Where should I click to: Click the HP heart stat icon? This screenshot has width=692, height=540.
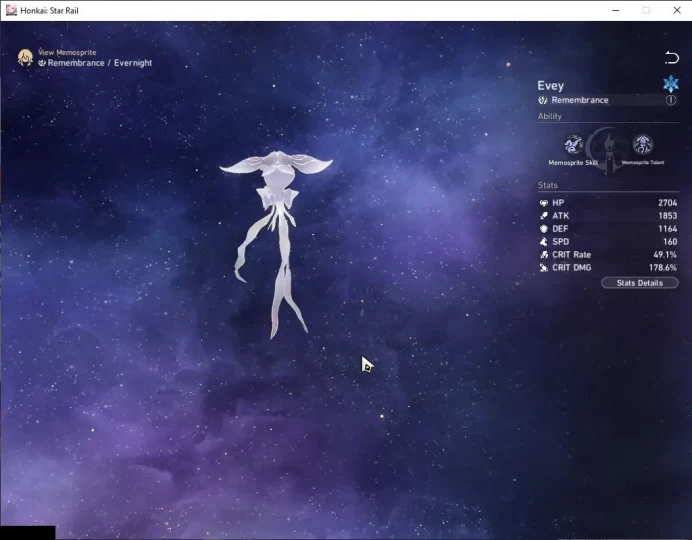(x=544, y=203)
